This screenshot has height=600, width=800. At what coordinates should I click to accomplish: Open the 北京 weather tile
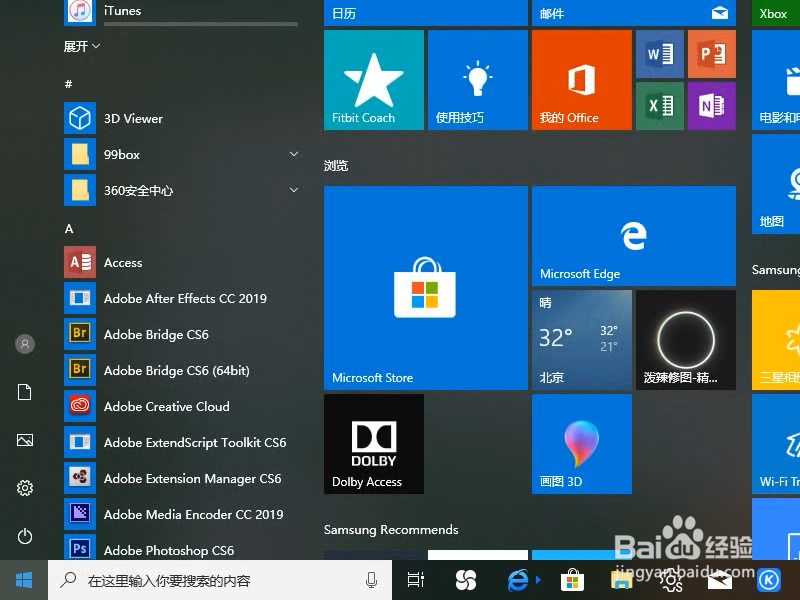click(x=582, y=340)
